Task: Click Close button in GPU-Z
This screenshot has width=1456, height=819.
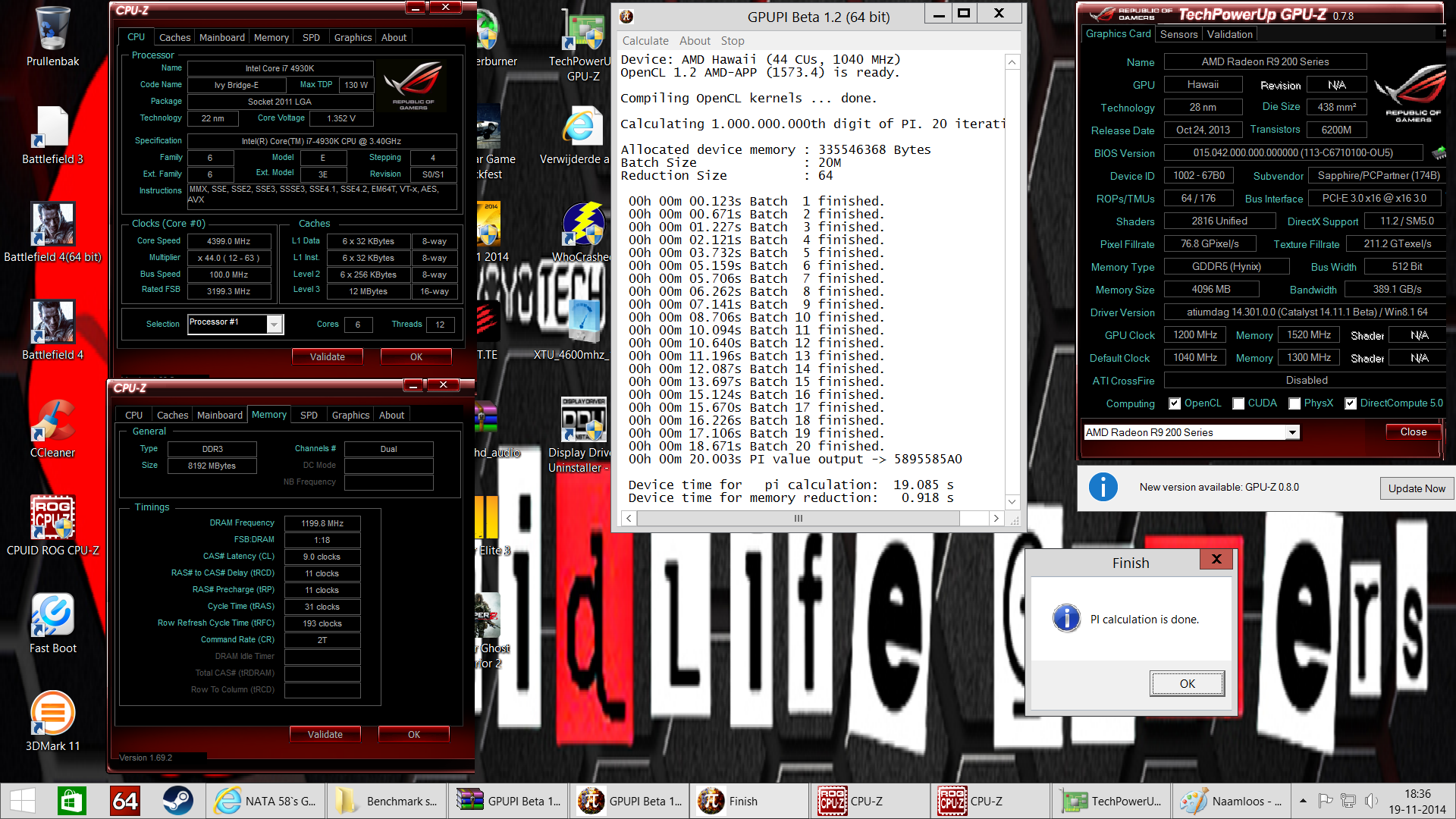Action: (1413, 431)
